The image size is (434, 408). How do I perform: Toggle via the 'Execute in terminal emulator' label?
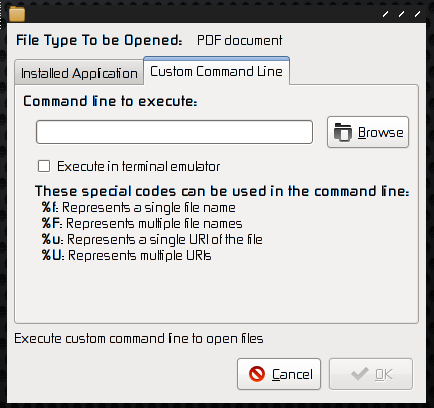[x=138, y=166]
